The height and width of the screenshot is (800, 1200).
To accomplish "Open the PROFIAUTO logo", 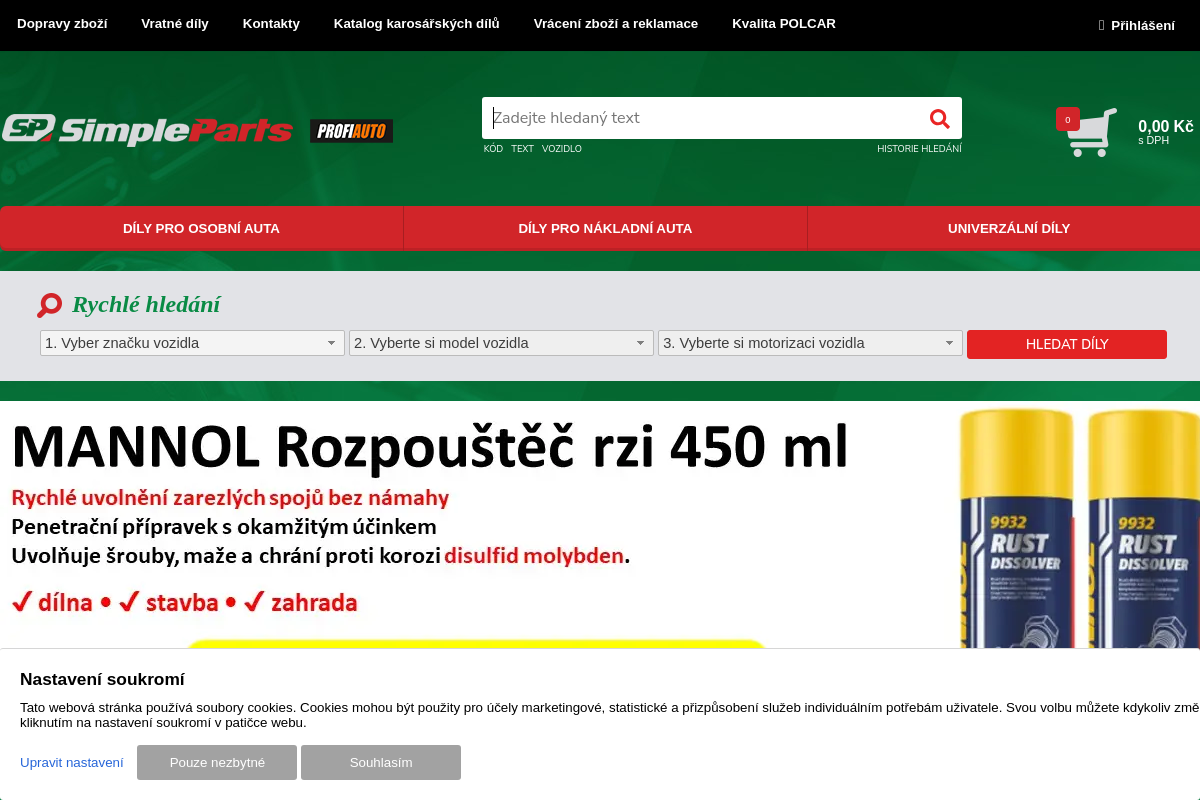I will click(351, 130).
